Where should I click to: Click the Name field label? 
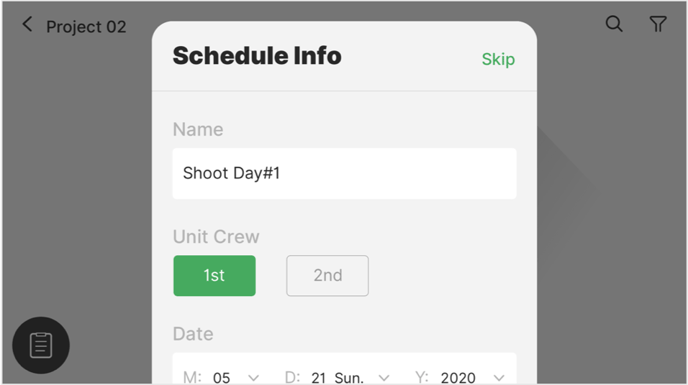[198, 130]
